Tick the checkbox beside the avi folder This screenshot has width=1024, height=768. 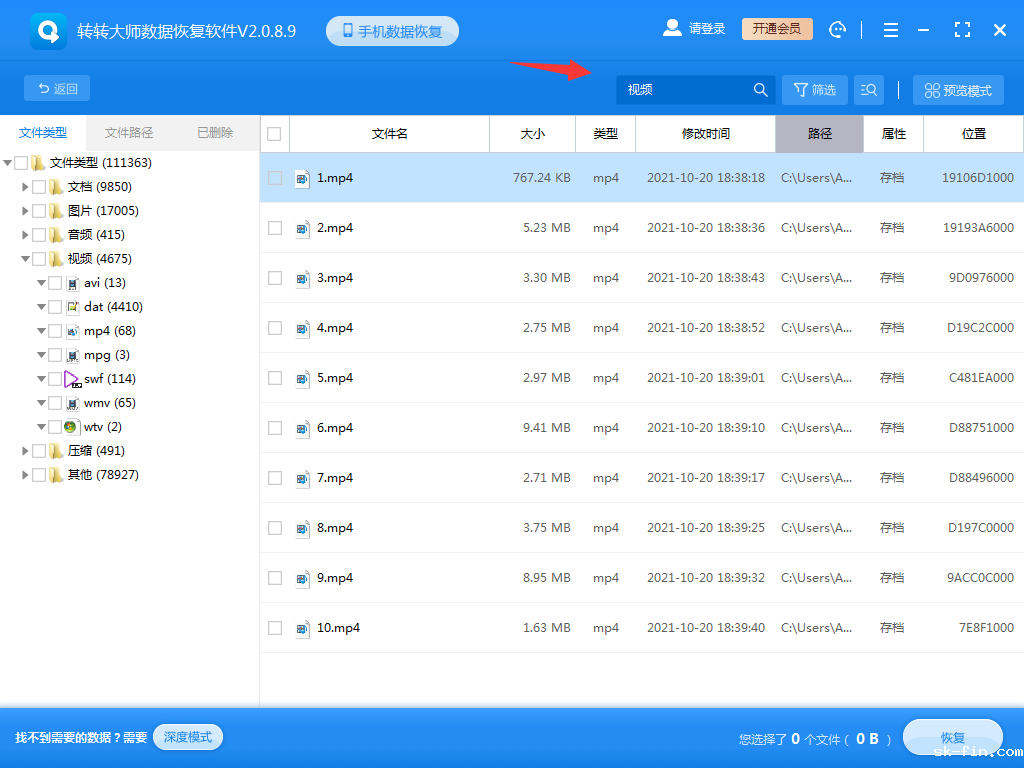pos(55,282)
